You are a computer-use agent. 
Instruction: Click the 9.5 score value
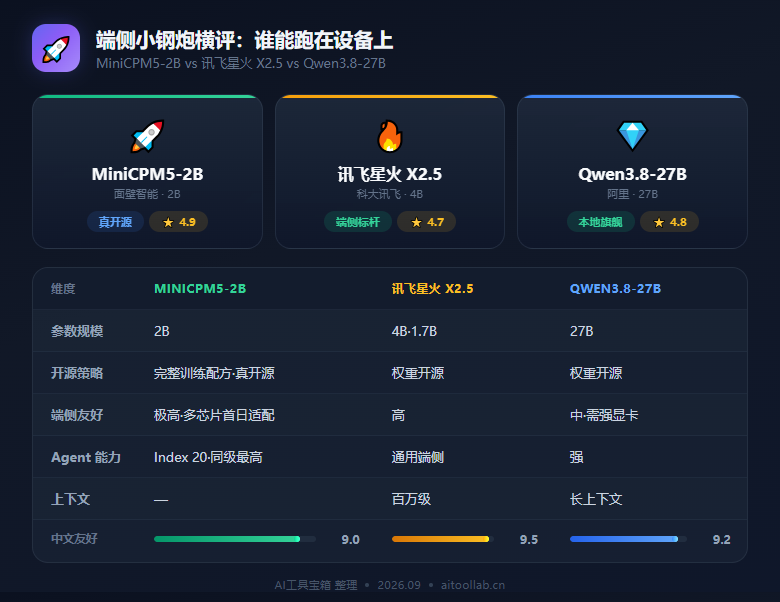tap(529, 540)
